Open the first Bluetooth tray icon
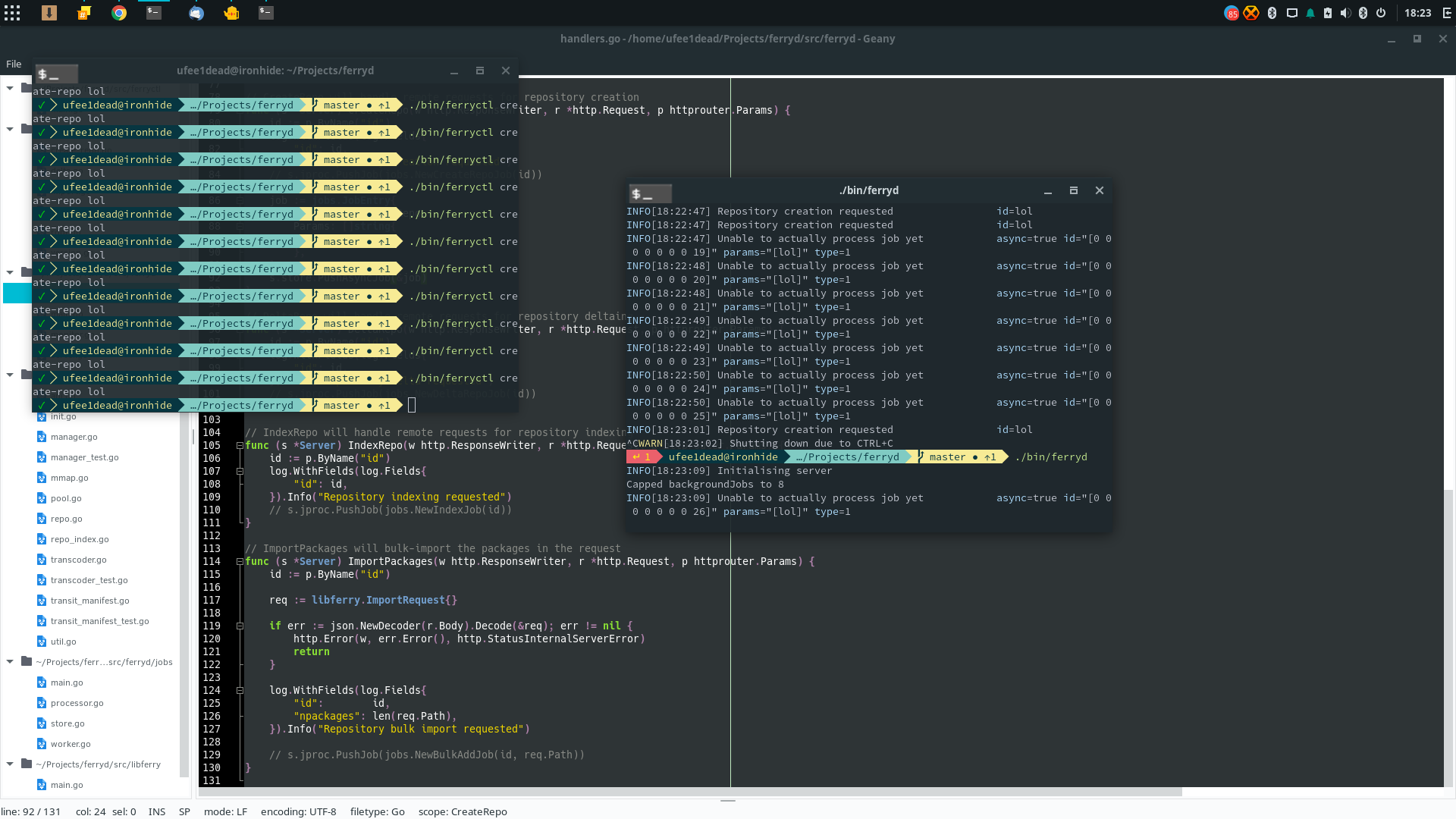 tap(1272, 13)
